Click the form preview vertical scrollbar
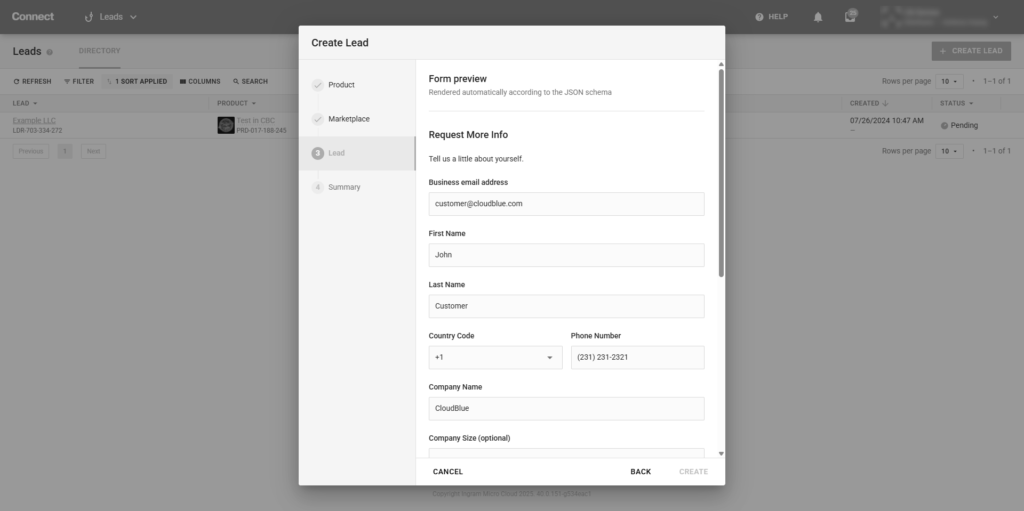This screenshot has width=1024, height=511. pos(720,170)
